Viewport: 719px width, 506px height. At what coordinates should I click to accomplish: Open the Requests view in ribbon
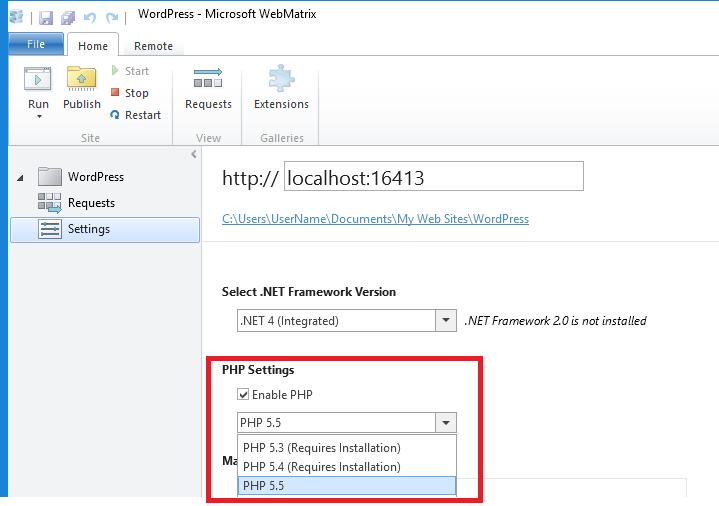tap(208, 89)
